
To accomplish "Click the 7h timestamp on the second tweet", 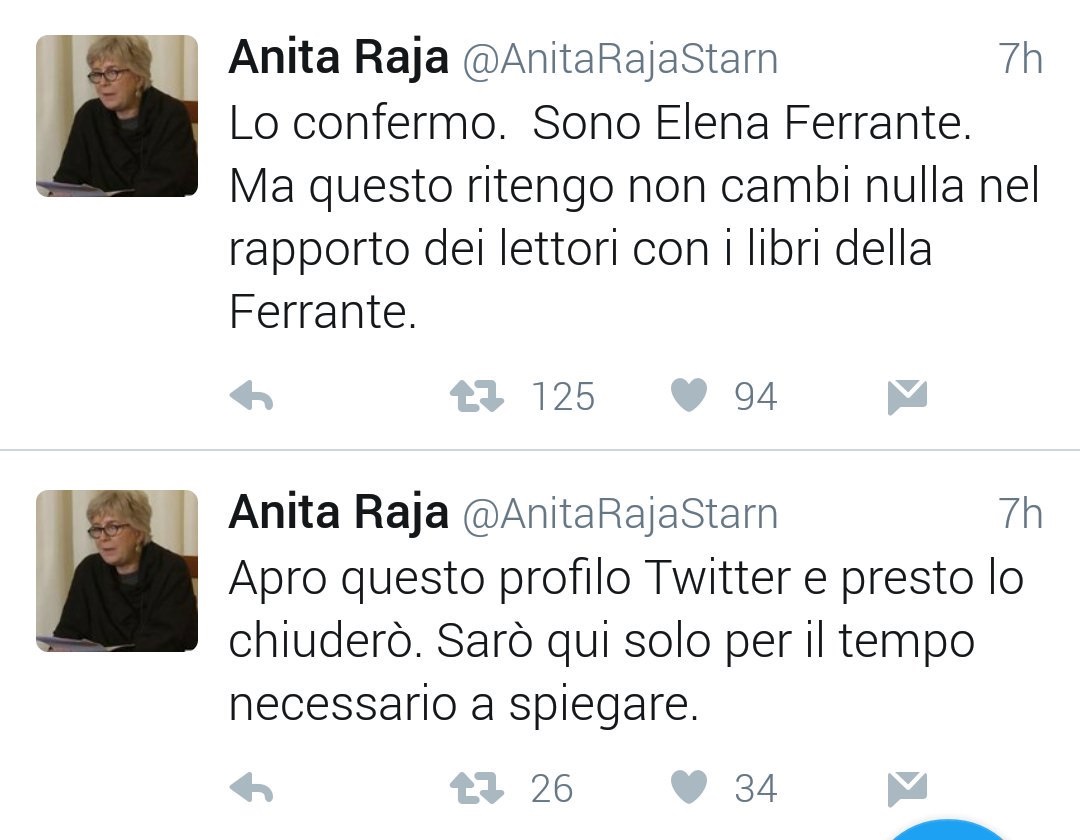I will coord(1018,512).
